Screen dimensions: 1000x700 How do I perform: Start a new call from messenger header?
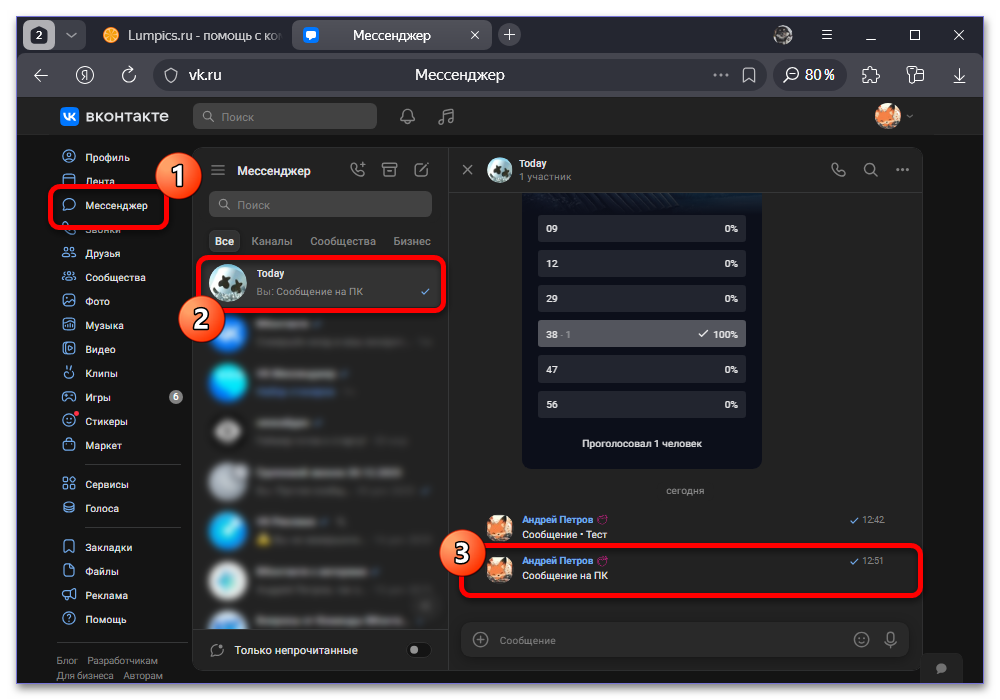tap(358, 170)
